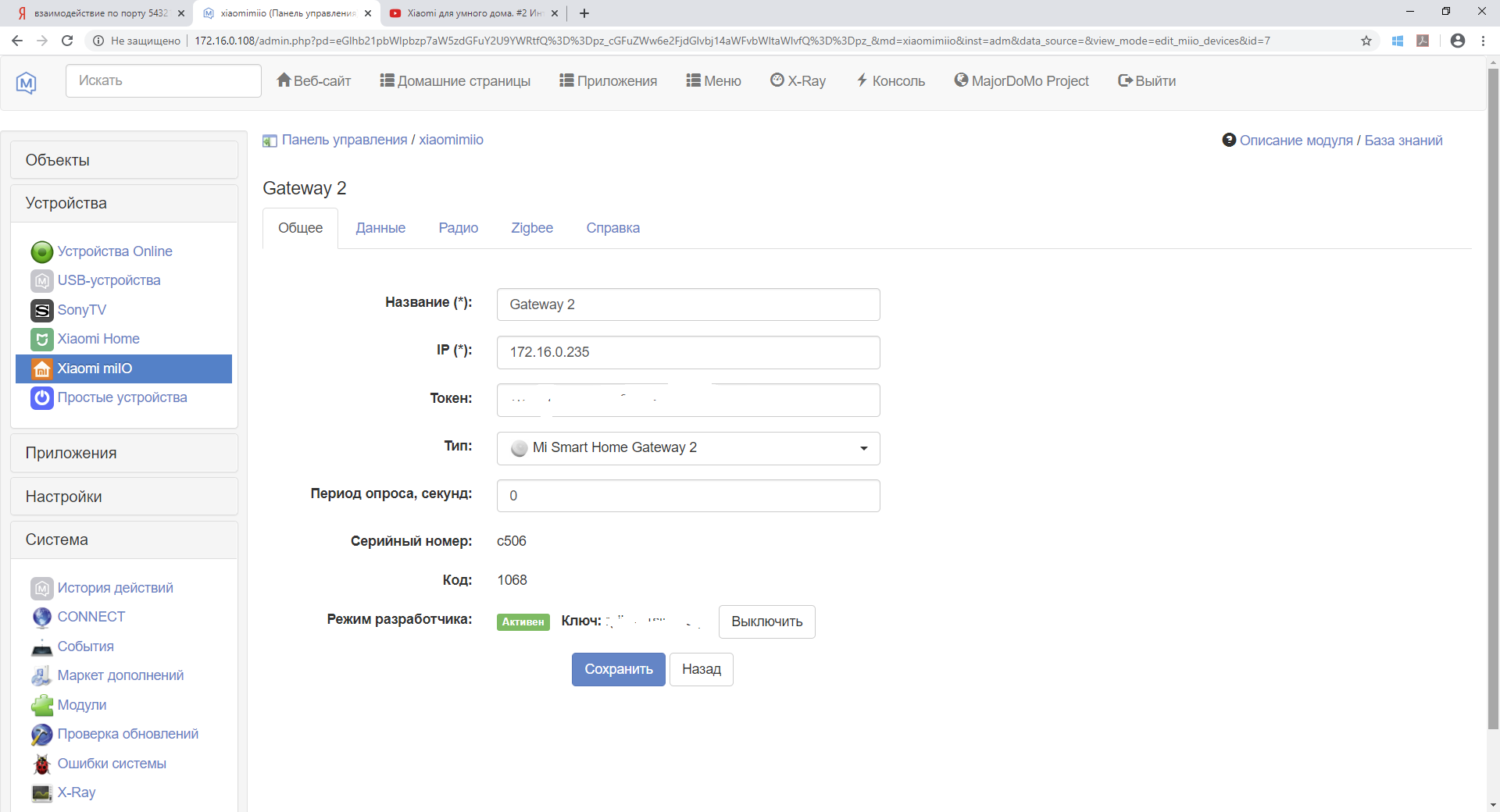Open the Устройства Online green icon
The image size is (1500, 812).
[x=41, y=251]
